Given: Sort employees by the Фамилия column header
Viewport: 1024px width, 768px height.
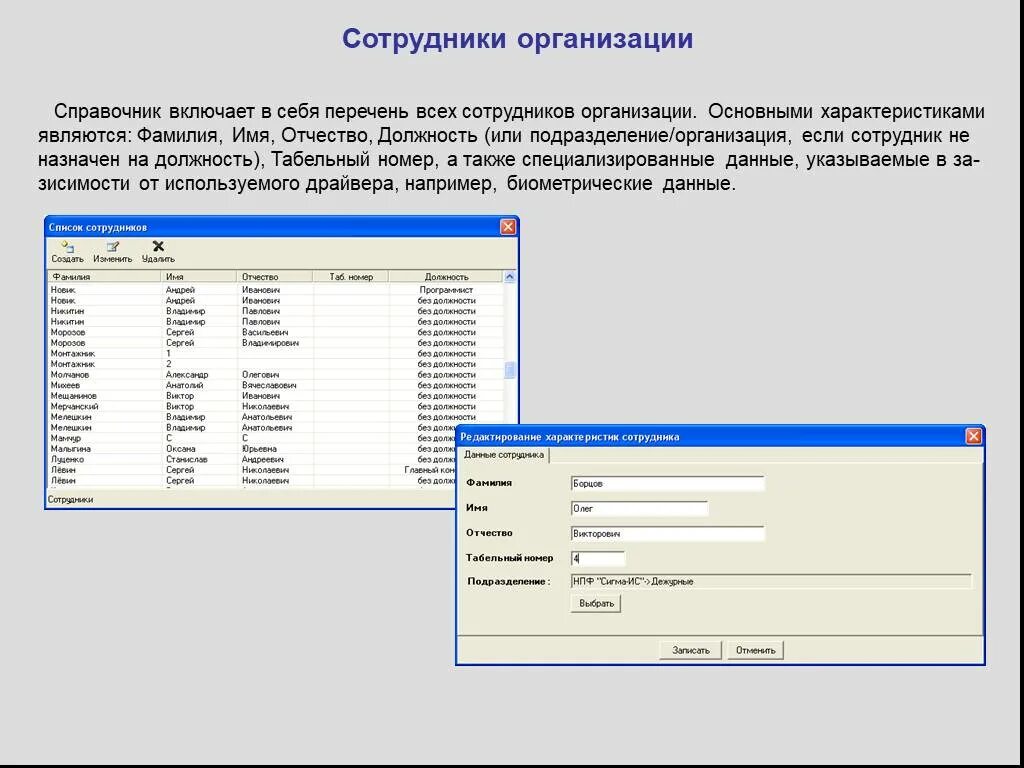Looking at the screenshot, I should [x=100, y=276].
